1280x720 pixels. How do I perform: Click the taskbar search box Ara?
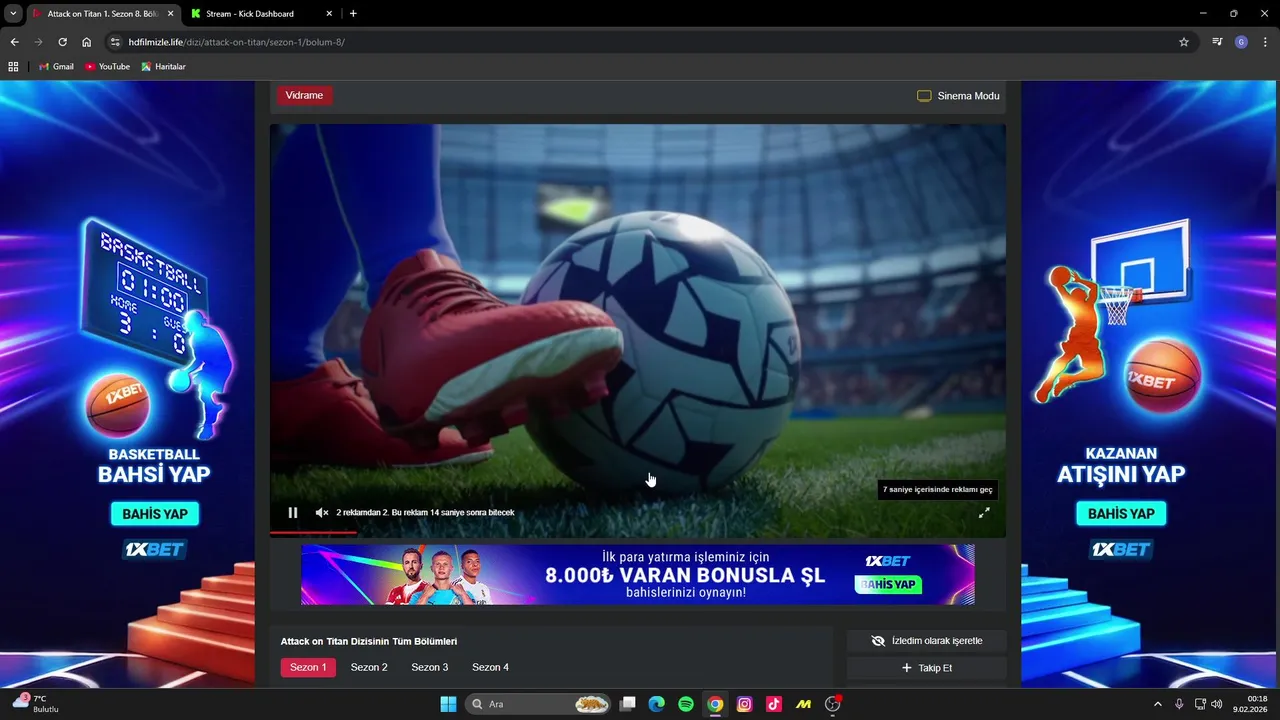(x=540, y=704)
